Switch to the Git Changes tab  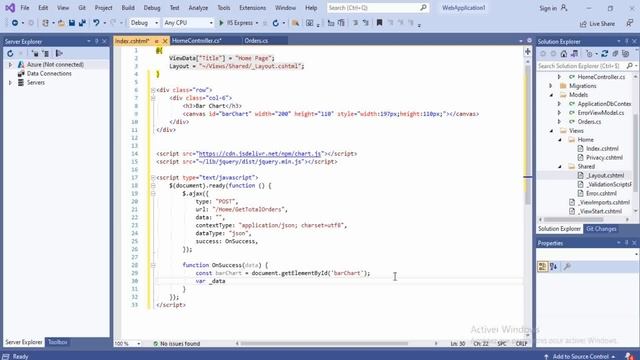(601, 229)
